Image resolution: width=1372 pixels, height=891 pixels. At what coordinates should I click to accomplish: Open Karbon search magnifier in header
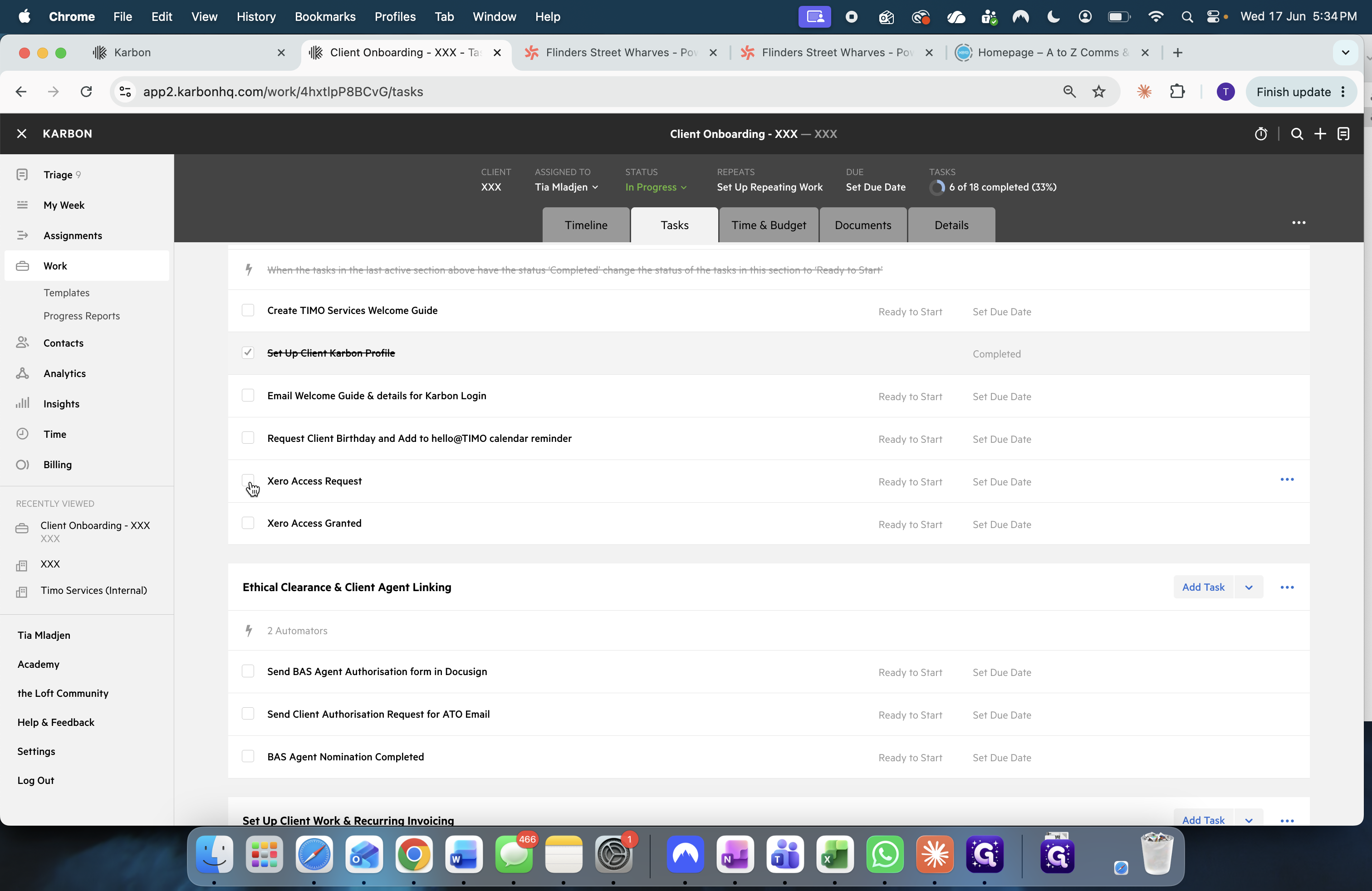tap(1297, 134)
